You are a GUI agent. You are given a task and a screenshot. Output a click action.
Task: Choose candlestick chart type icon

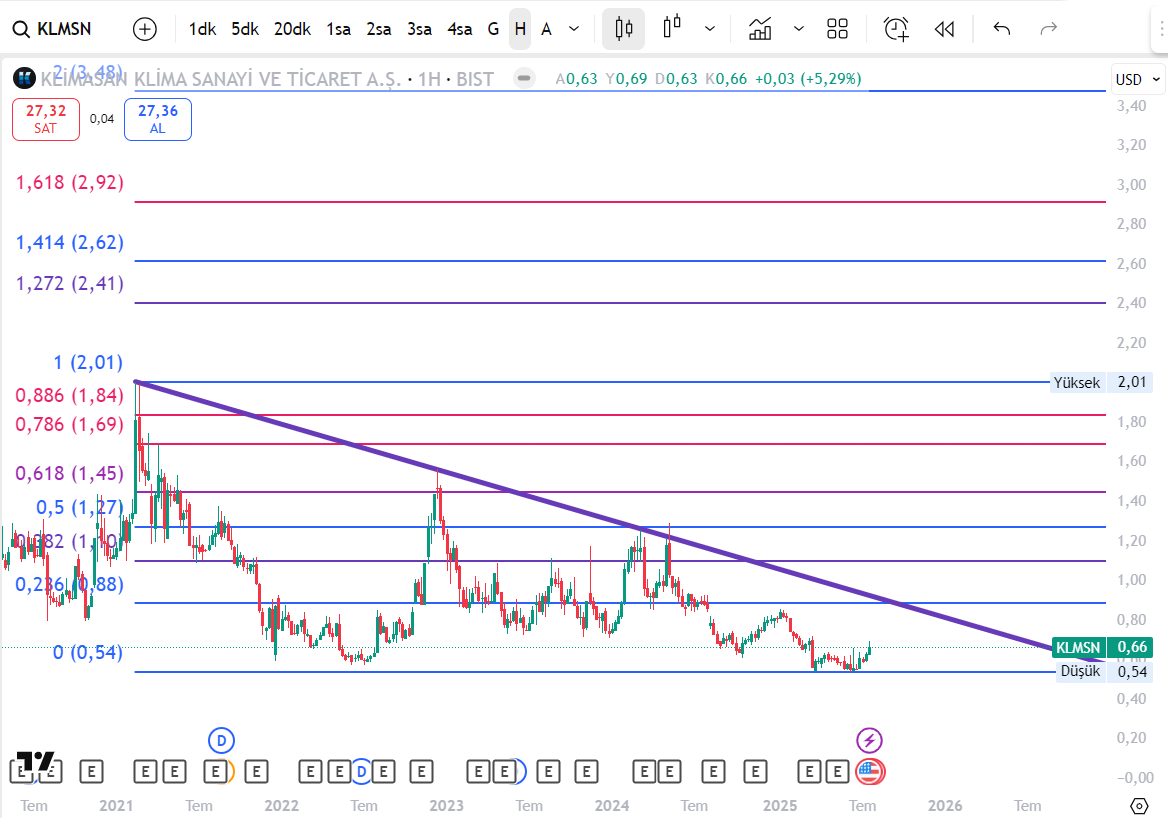[672, 28]
